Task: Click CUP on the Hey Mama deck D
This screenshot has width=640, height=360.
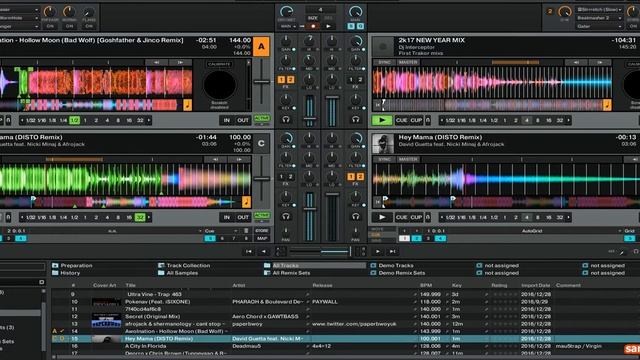Action: point(416,218)
